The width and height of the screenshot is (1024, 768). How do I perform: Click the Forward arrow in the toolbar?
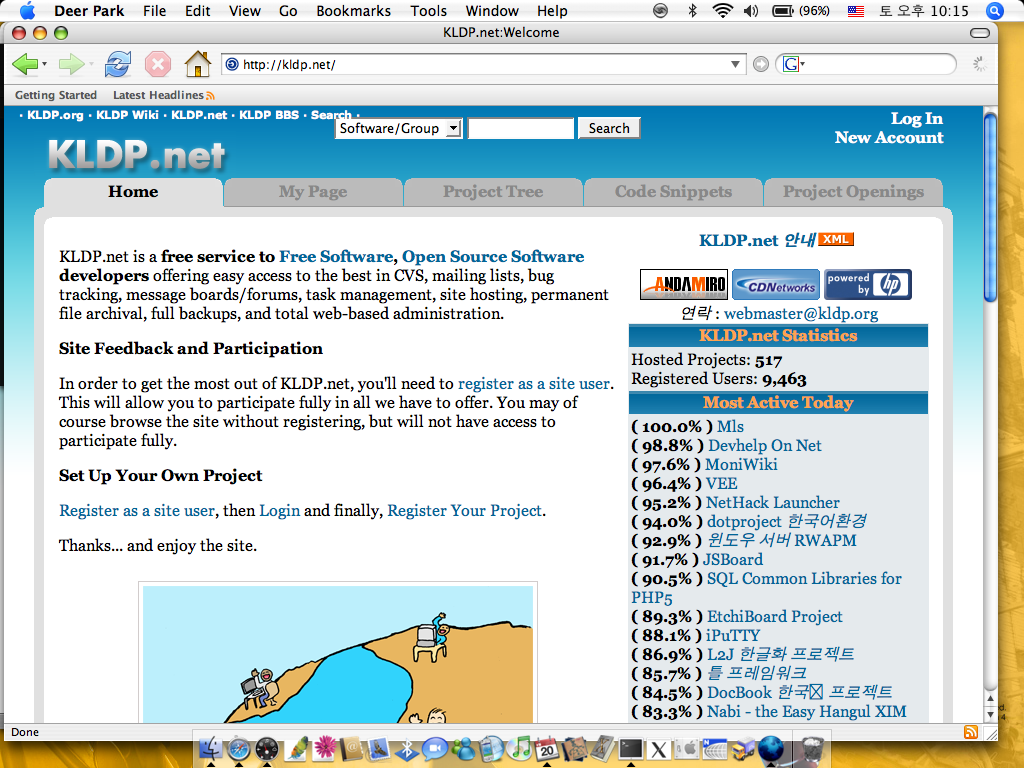click(x=71, y=64)
